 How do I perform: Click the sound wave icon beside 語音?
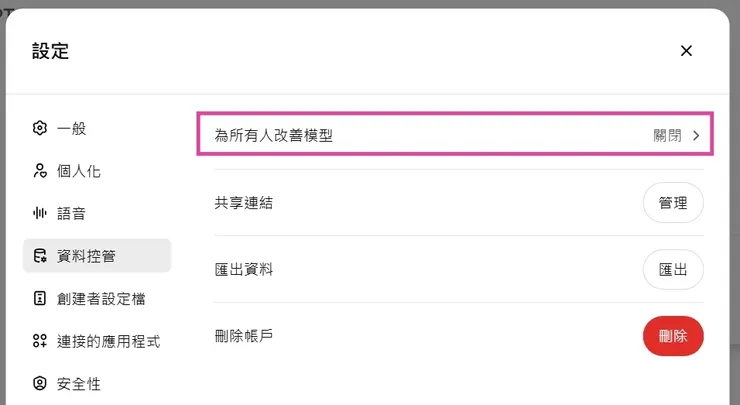pyautogui.click(x=40, y=213)
